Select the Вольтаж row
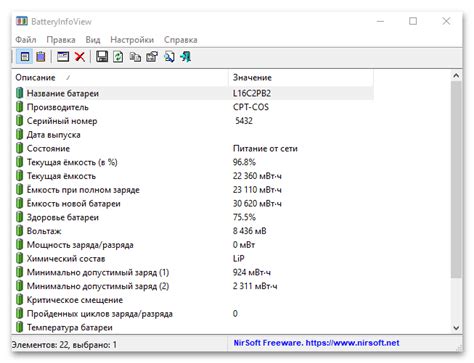This screenshot has width=474, height=363. pos(193,231)
